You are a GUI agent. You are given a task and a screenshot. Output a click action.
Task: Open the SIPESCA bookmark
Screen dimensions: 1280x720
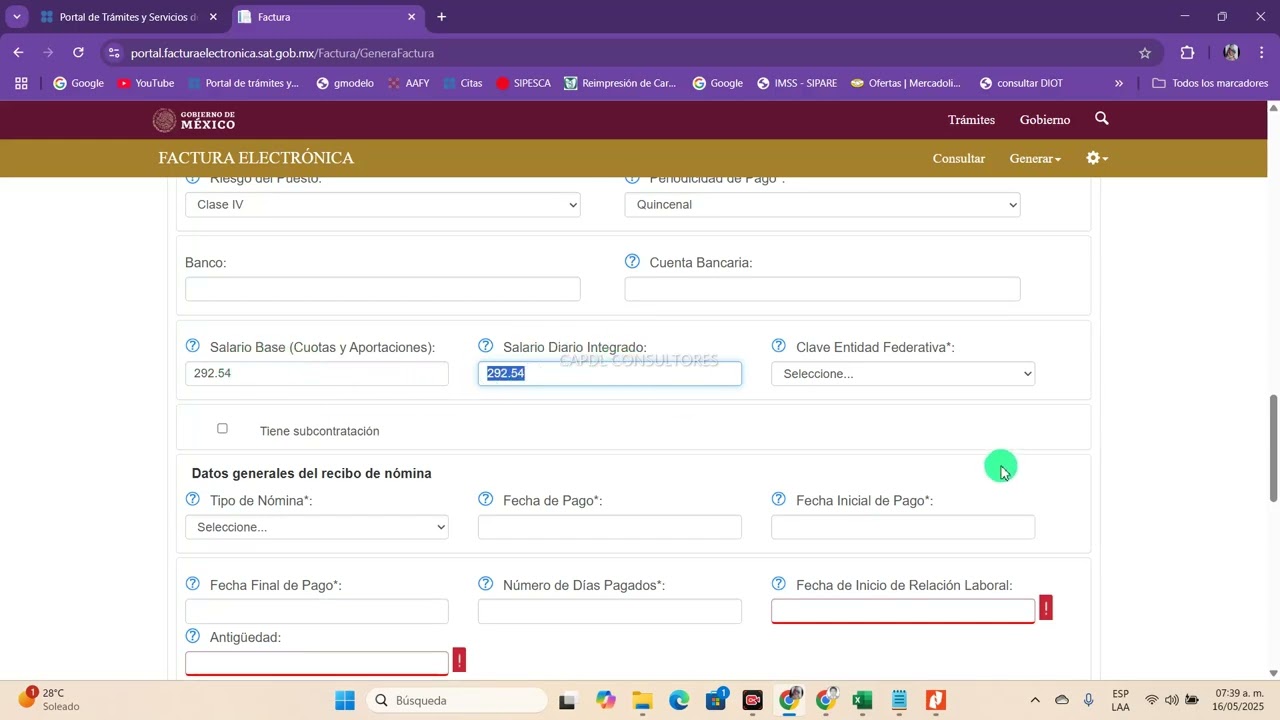pyautogui.click(x=523, y=83)
